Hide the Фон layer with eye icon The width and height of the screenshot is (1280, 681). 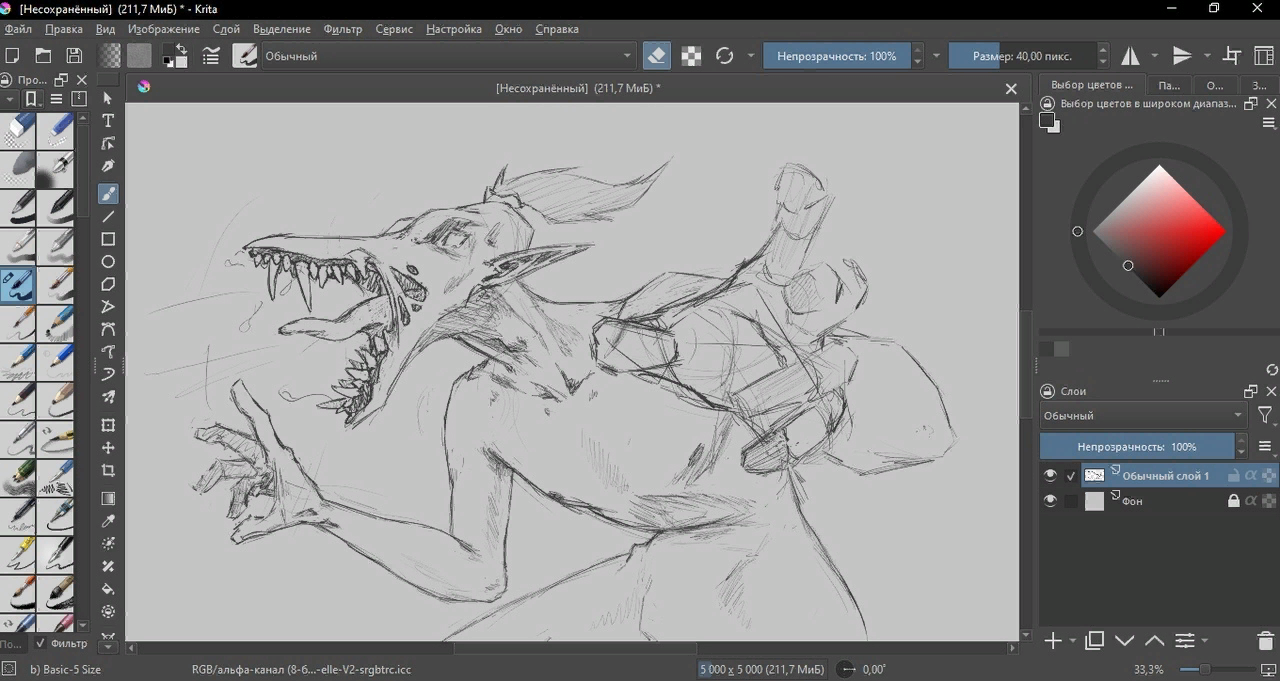[x=1049, y=501]
